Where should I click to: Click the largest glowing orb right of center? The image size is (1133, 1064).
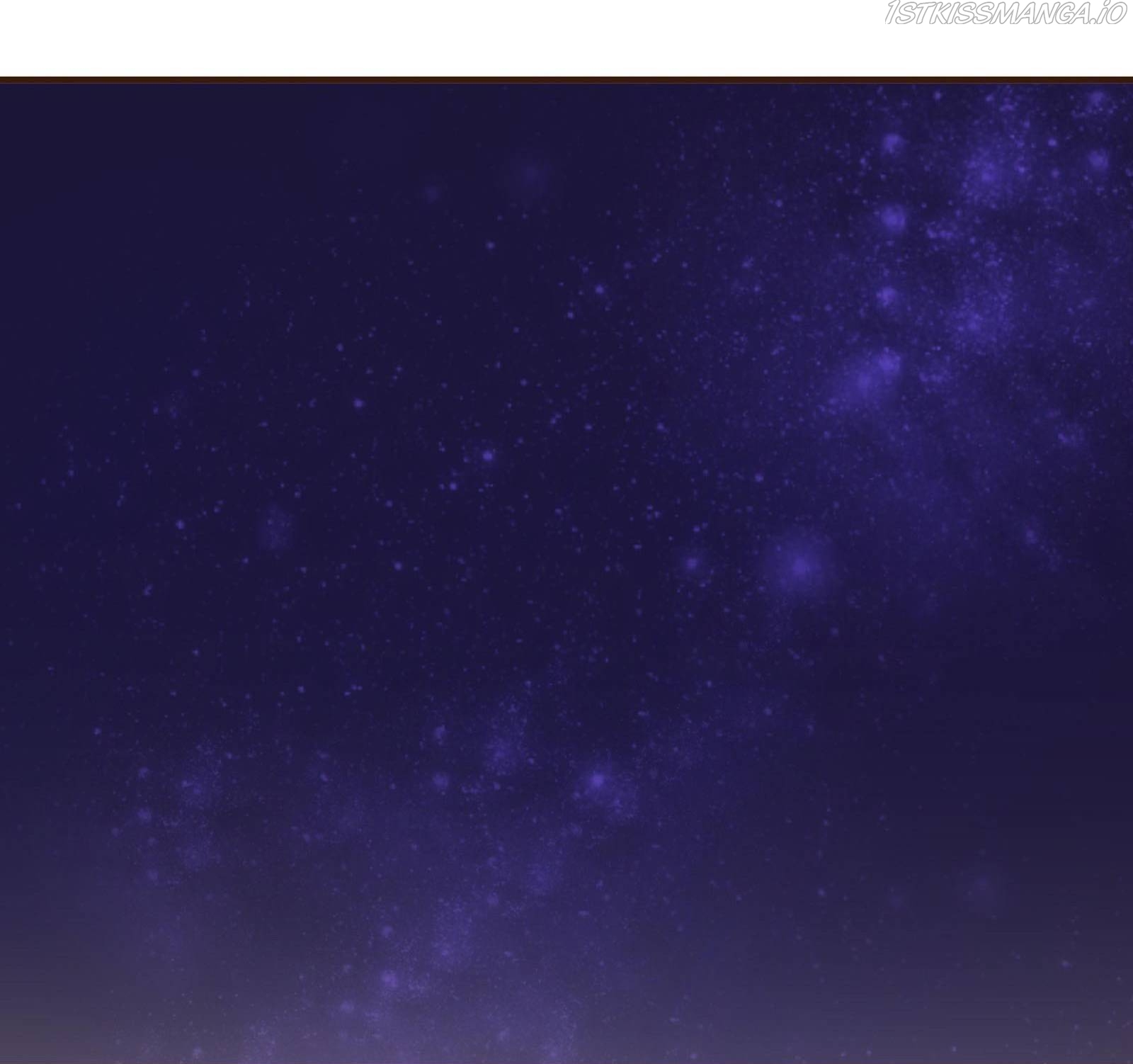click(x=800, y=565)
